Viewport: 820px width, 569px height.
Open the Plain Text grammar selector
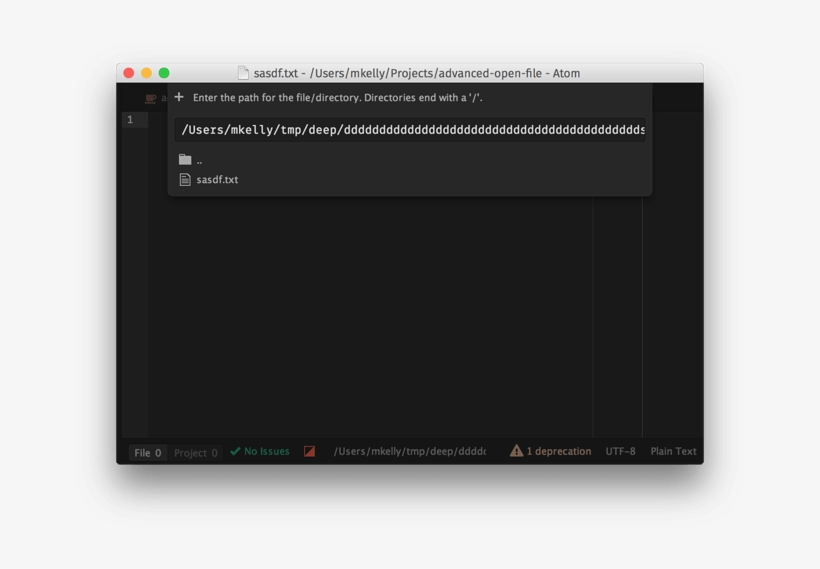673,451
